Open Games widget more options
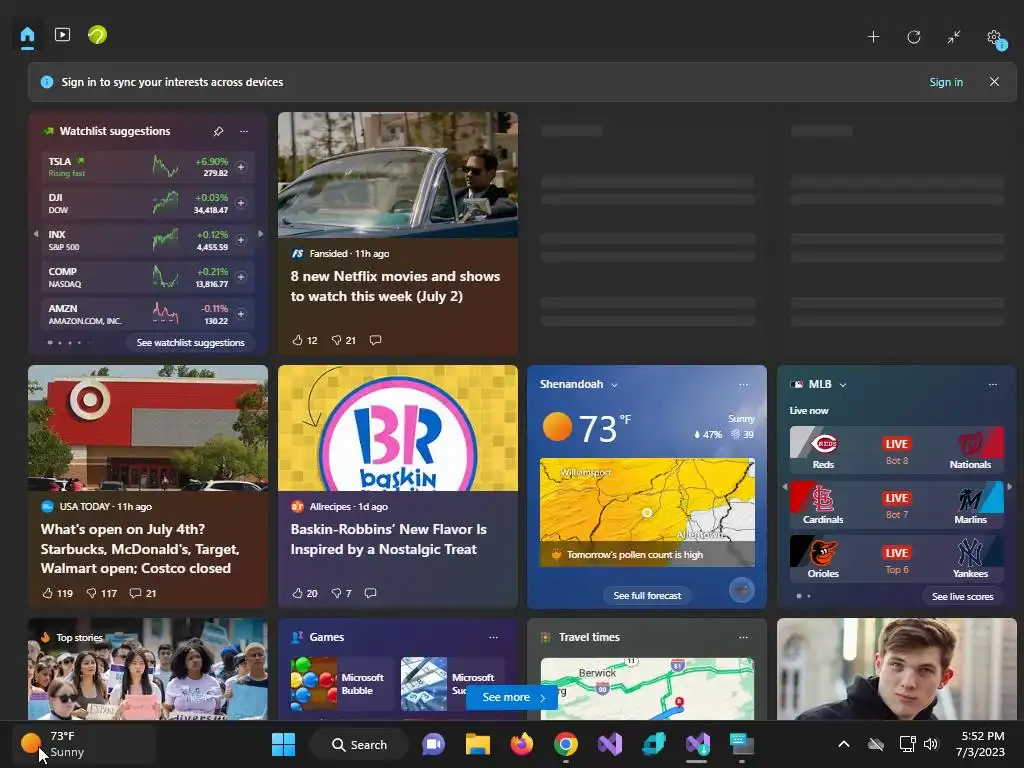 pyautogui.click(x=493, y=637)
